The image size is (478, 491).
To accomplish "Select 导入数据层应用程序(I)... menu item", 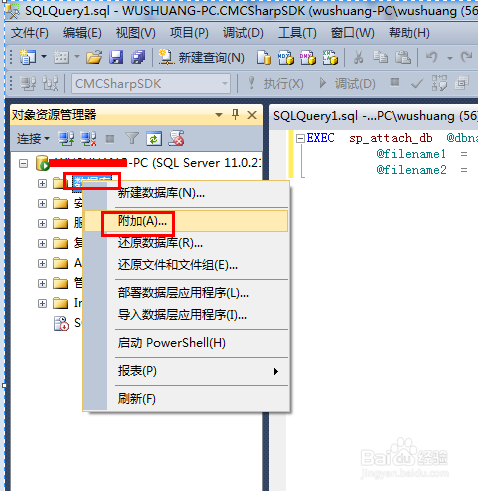I will pyautogui.click(x=185, y=315).
